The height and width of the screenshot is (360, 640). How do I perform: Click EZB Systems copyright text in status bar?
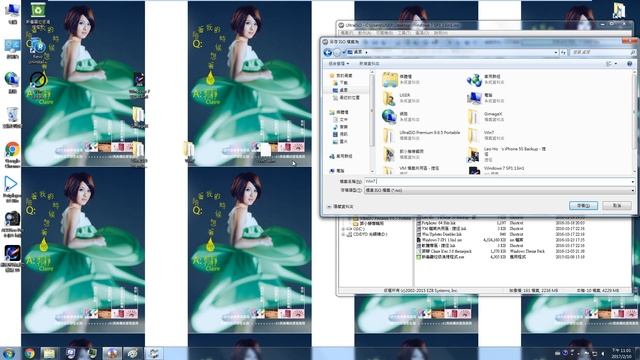[420, 290]
